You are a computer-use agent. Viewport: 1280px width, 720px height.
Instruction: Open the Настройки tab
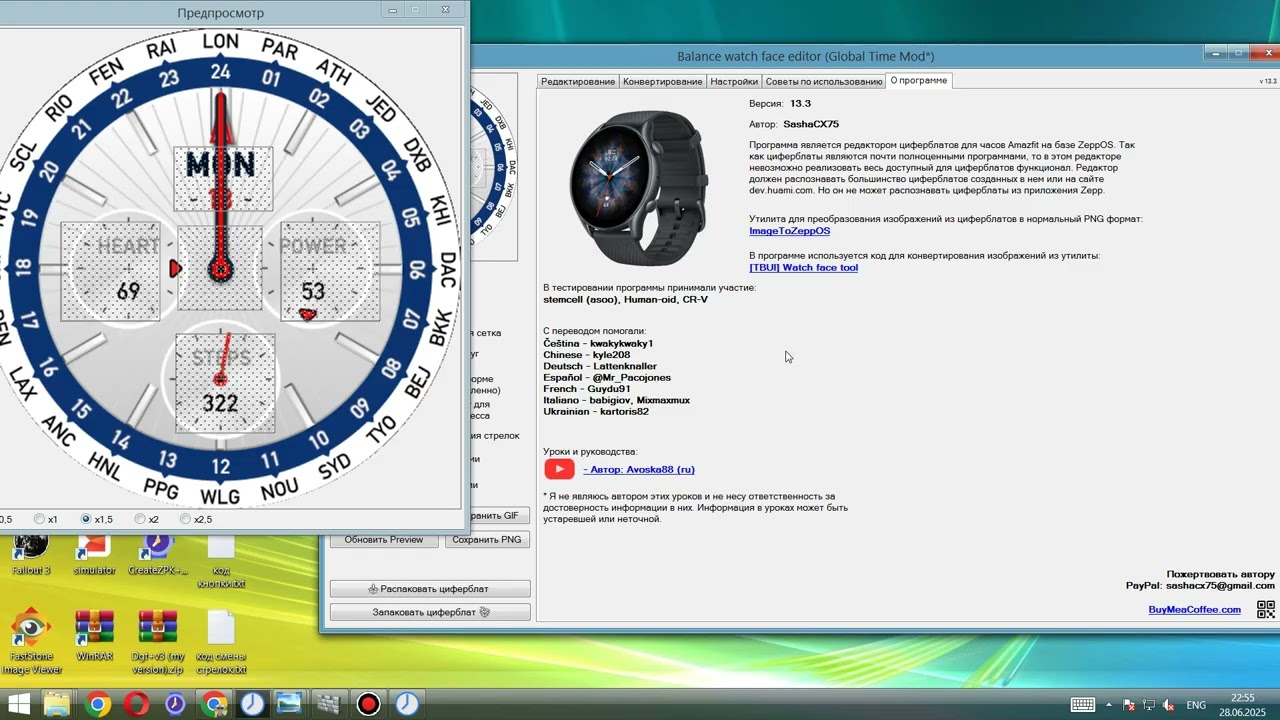(734, 81)
